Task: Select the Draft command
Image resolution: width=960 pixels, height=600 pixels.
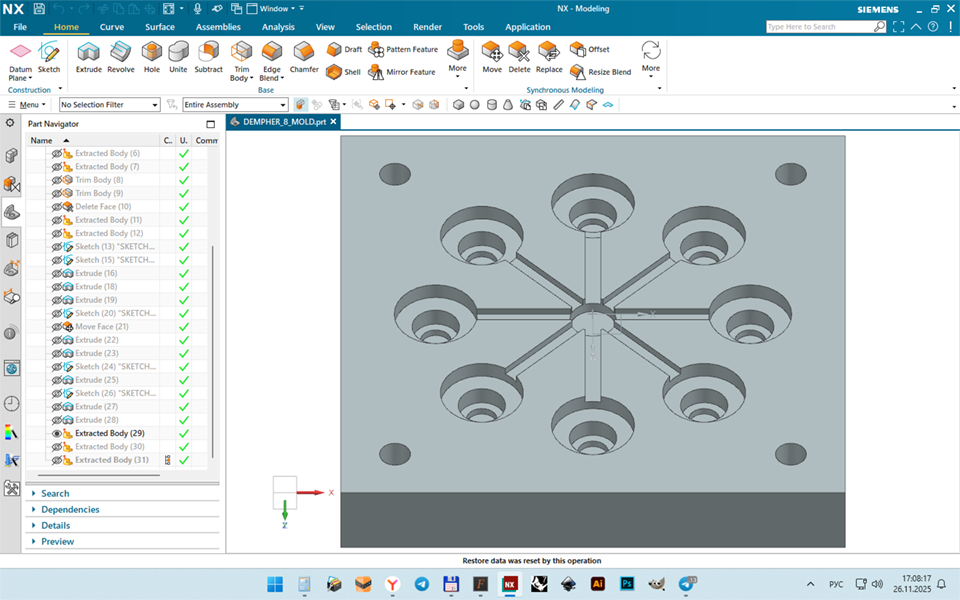Action: click(x=344, y=49)
